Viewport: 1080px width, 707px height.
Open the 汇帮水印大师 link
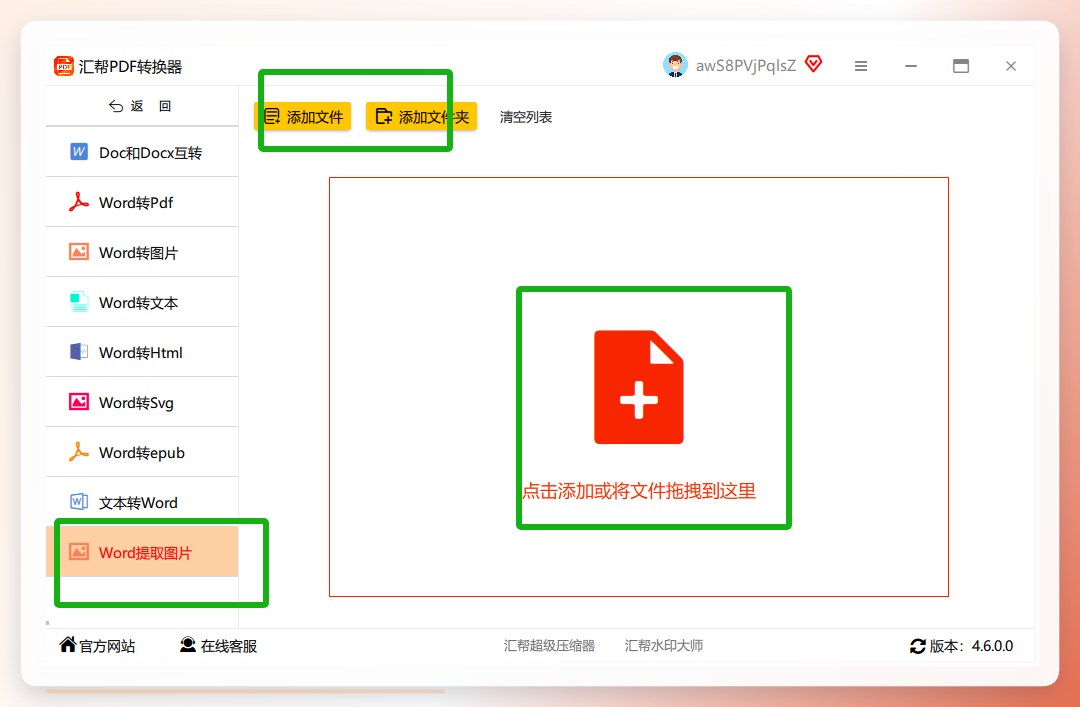click(663, 646)
